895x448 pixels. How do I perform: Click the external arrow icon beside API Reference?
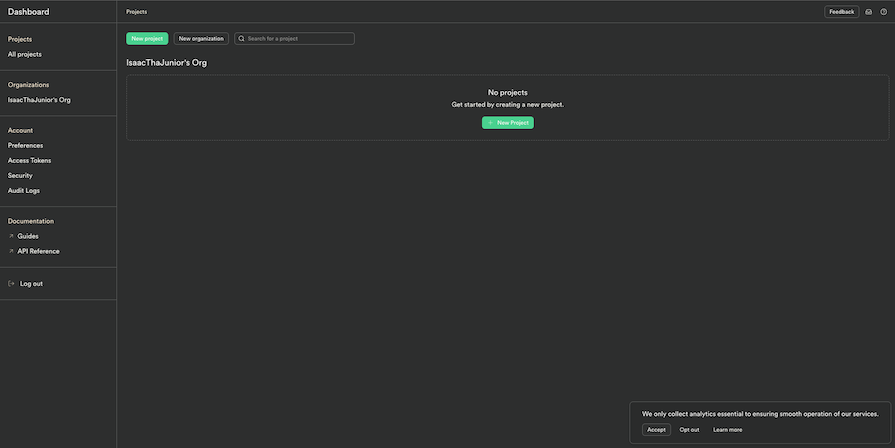tap(11, 251)
